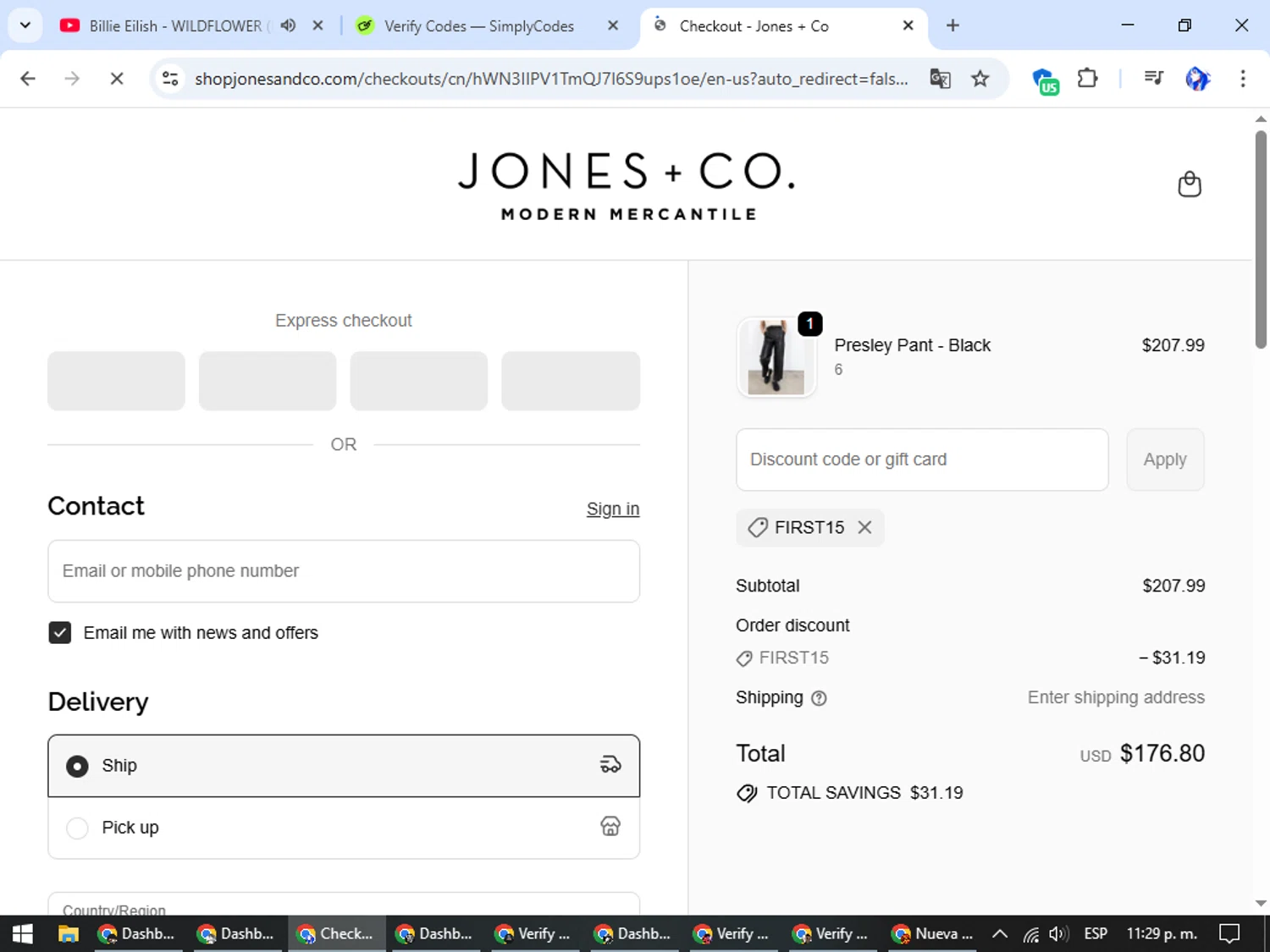Viewport: 1270px width, 952px height.
Task: Open the shopping bag cart icon
Action: coord(1190,184)
